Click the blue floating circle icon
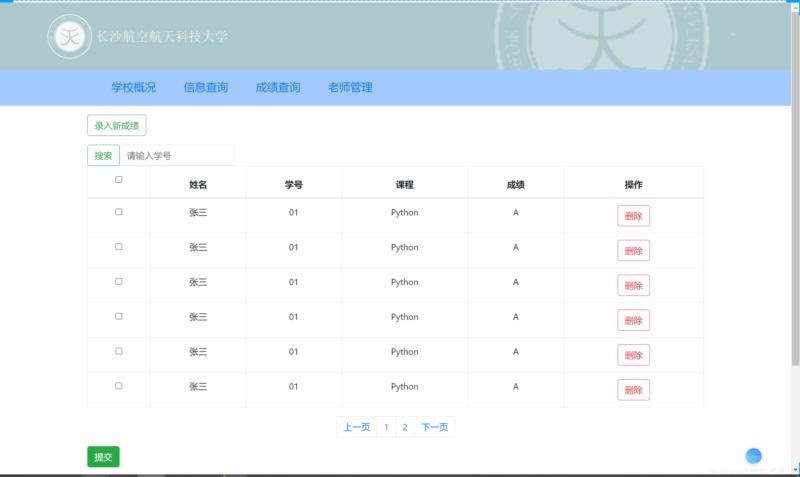800x477 pixels. 754,456
